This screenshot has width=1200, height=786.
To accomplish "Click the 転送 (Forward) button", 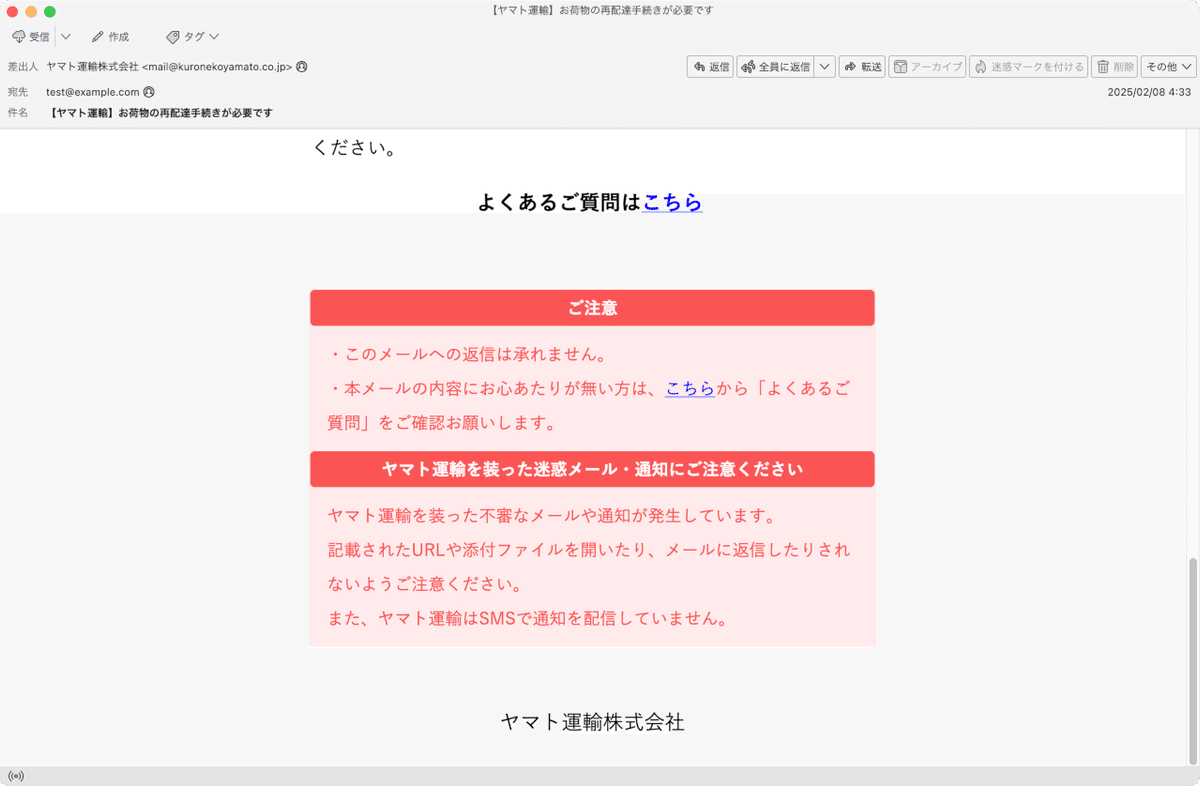I will coord(862,67).
